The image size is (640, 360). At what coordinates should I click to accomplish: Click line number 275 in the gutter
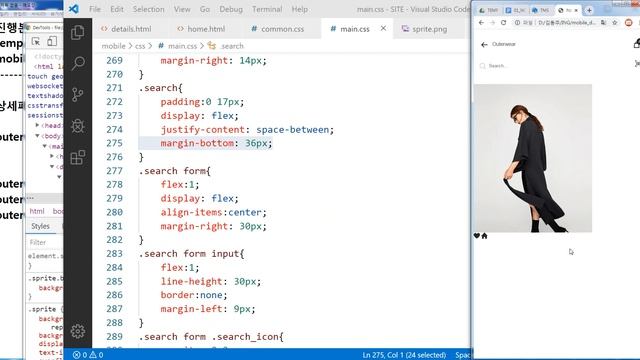click(x=114, y=143)
